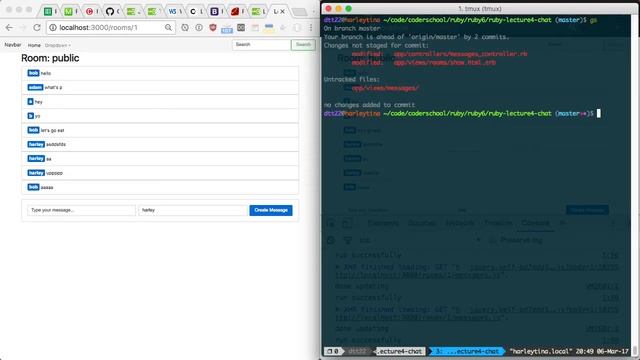The height and width of the screenshot is (360, 640).
Task: Click the message text 'hello'
Action: [x=46, y=73]
